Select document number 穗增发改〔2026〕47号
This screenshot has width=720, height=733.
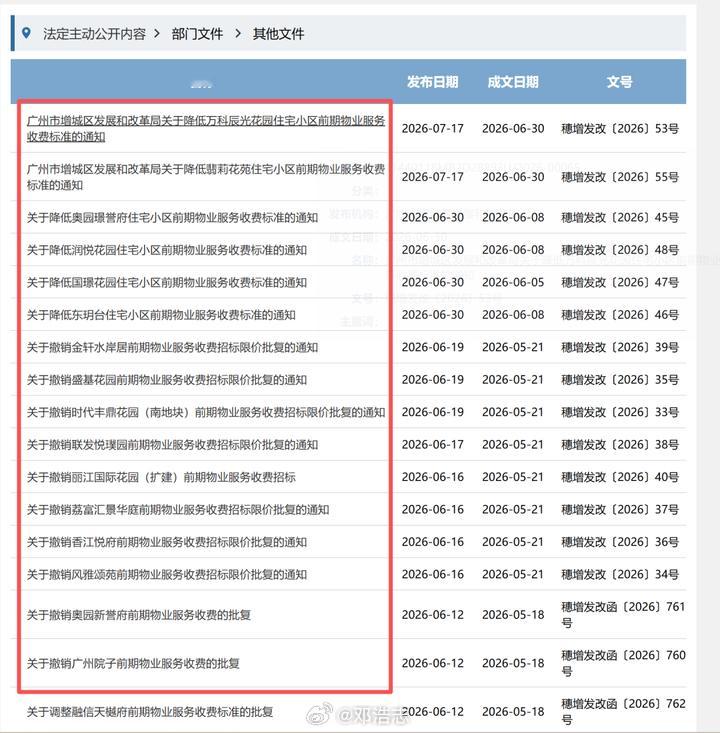[619, 282]
